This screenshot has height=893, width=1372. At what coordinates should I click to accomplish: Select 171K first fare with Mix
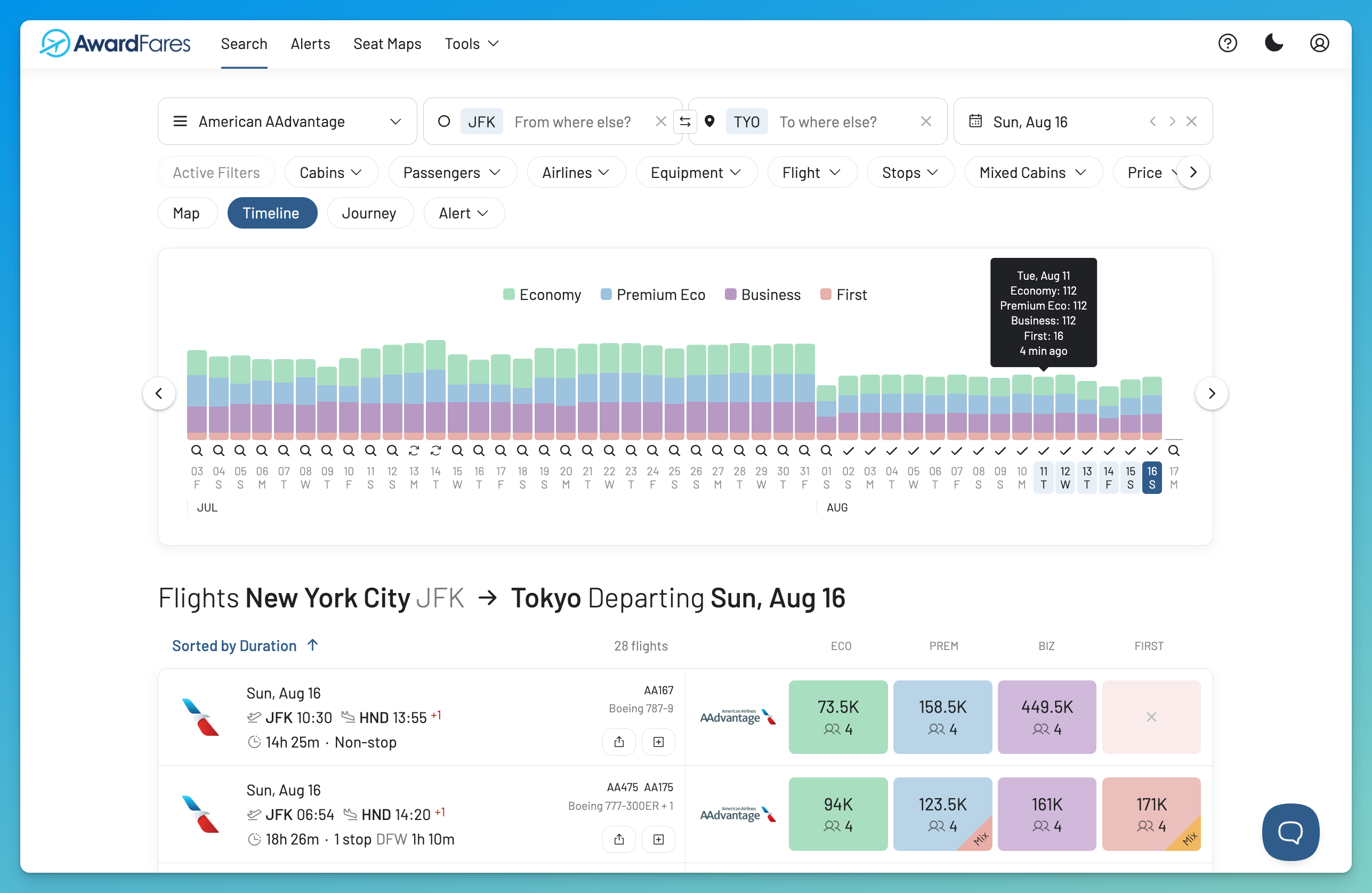tap(1151, 814)
